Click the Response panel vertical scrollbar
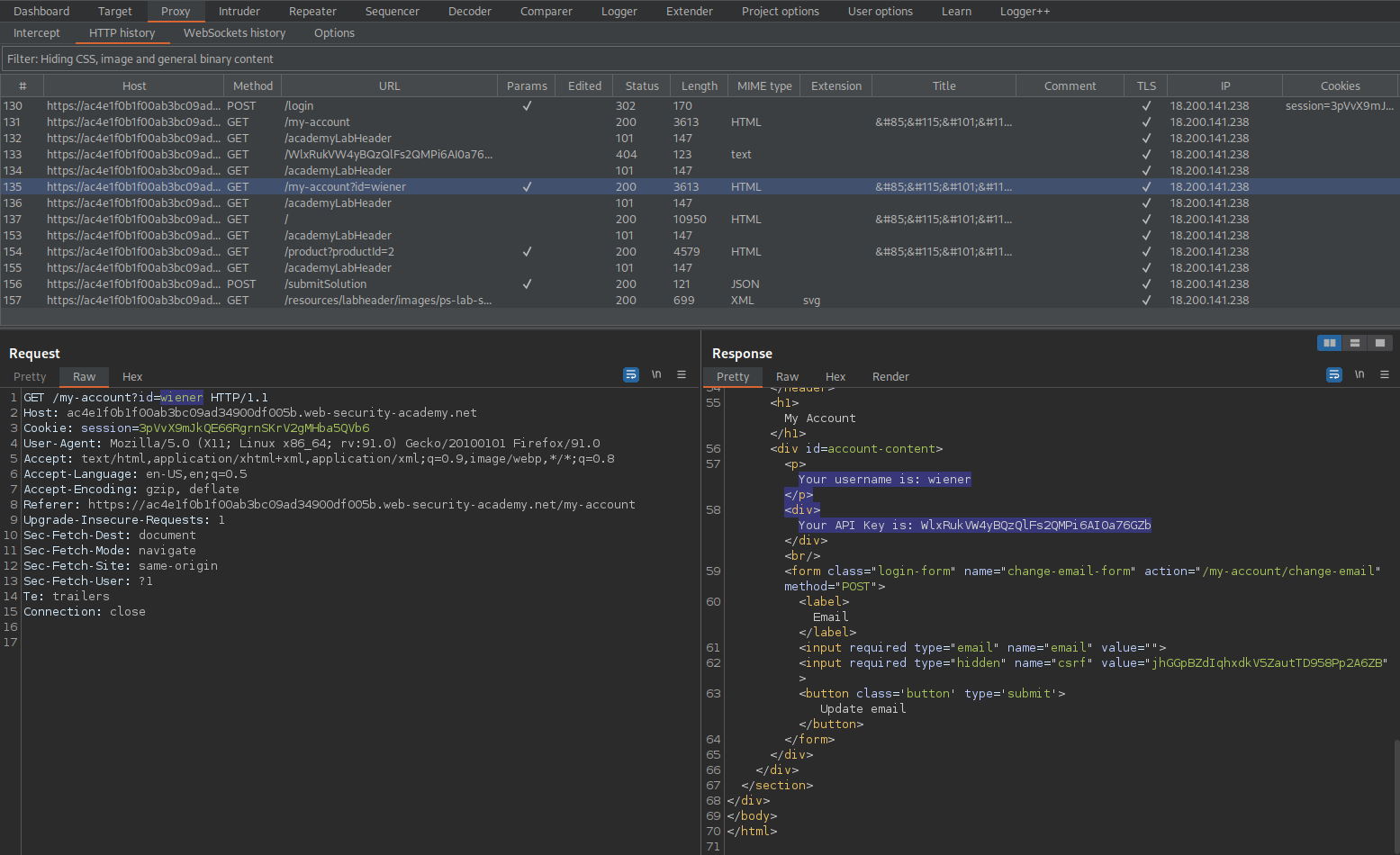This screenshot has width=1400, height=855. point(1396,796)
